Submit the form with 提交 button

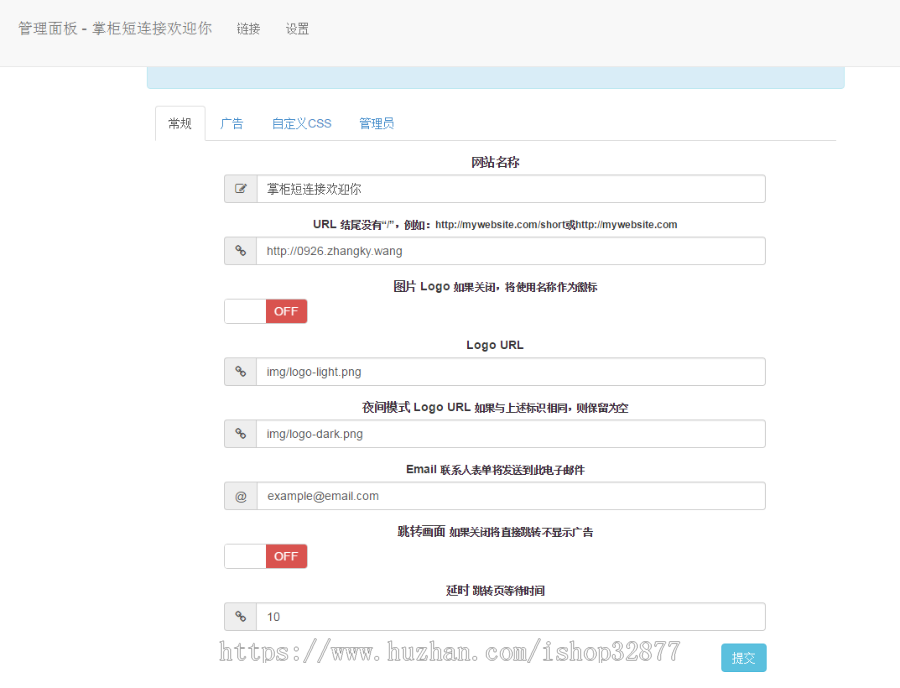(x=744, y=658)
